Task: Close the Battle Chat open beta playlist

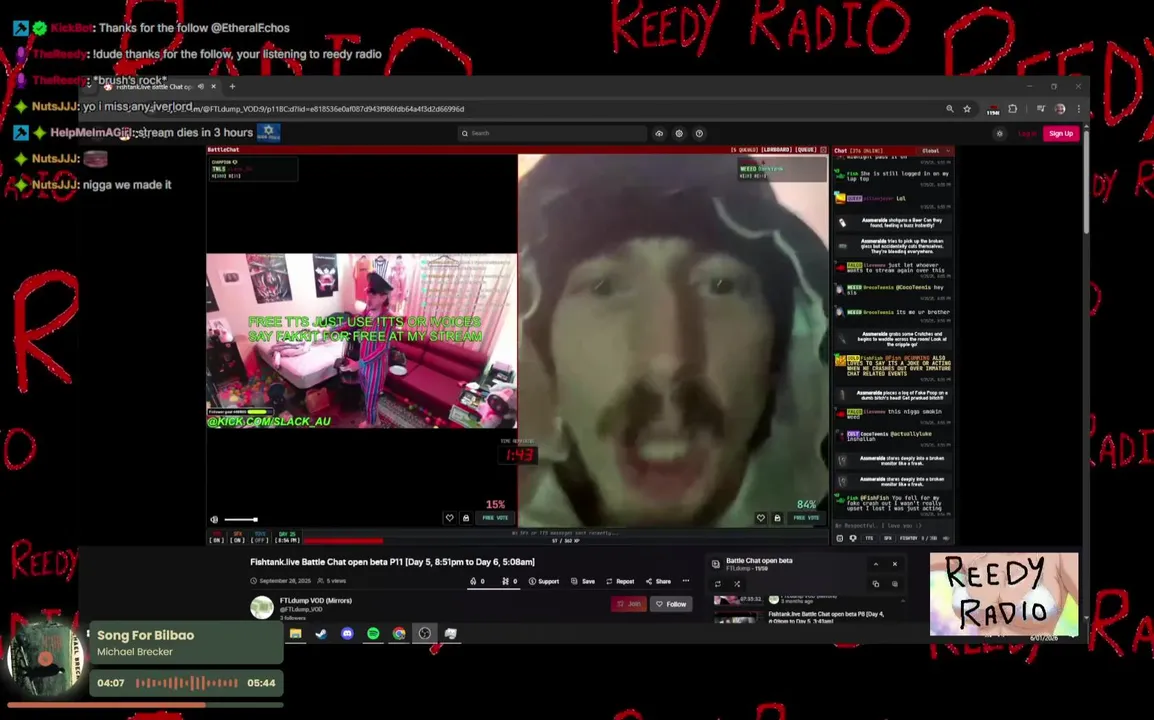Action: (x=895, y=564)
